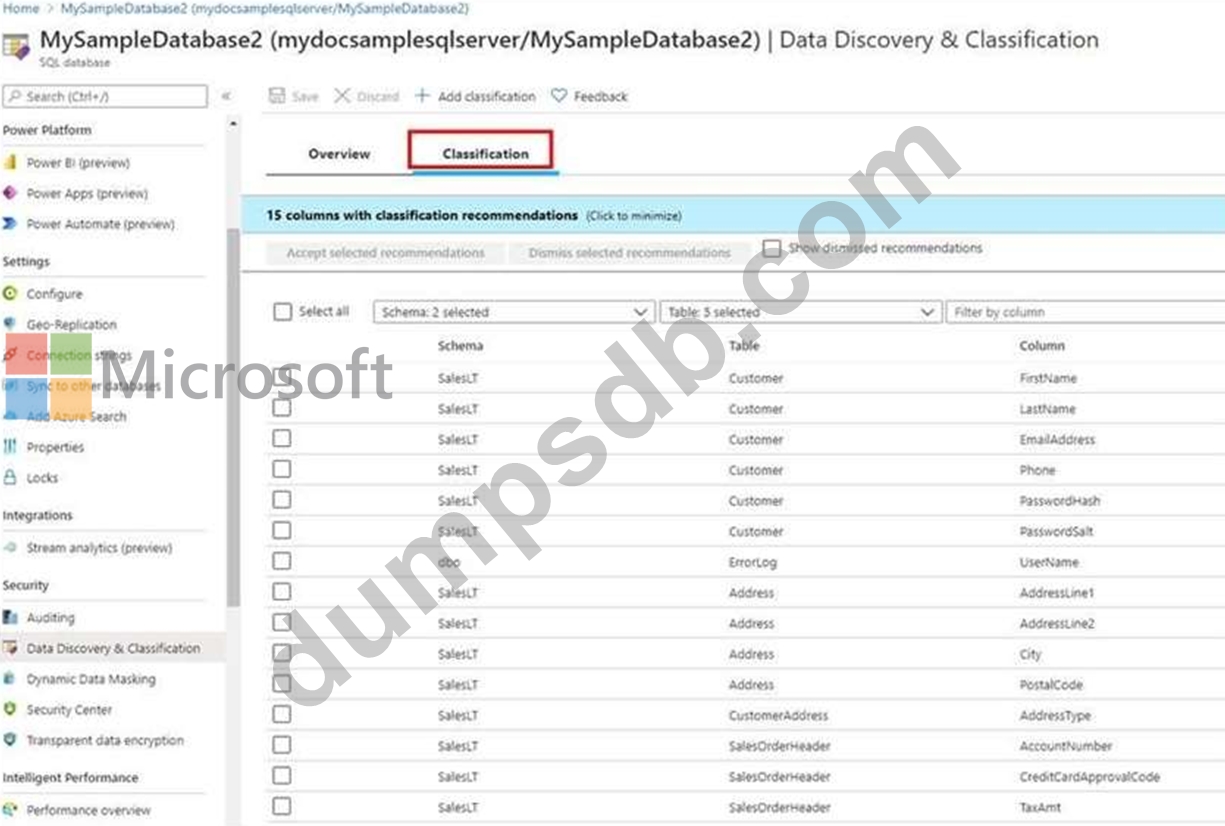This screenshot has width=1225, height=826.
Task: Click the Feedback heart icon
Action: (559, 96)
